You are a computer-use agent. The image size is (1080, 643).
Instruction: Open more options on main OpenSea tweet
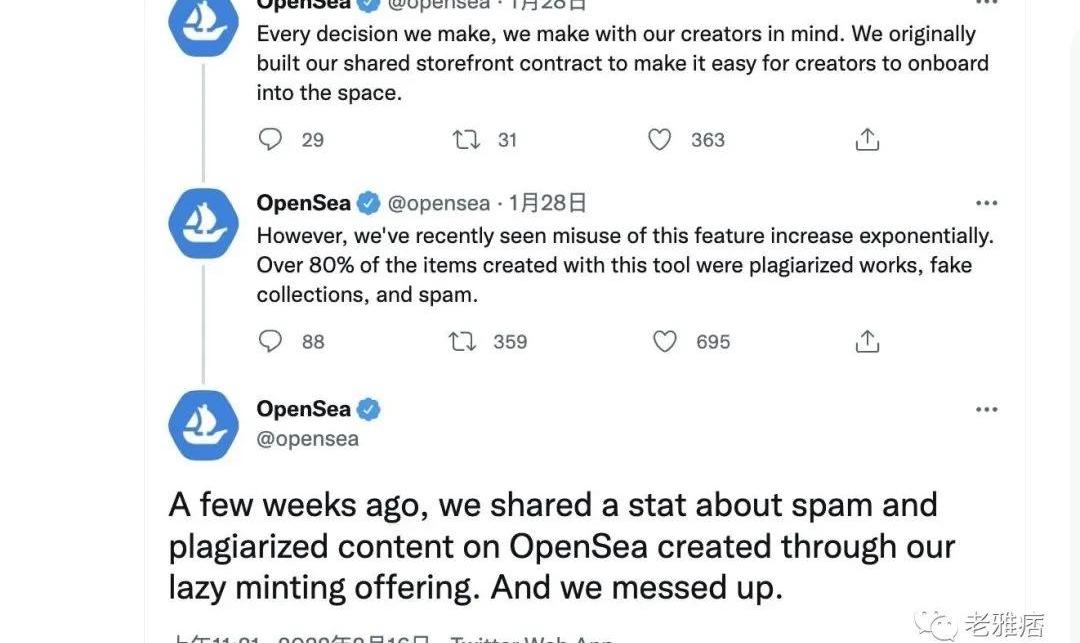pyautogui.click(x=986, y=409)
